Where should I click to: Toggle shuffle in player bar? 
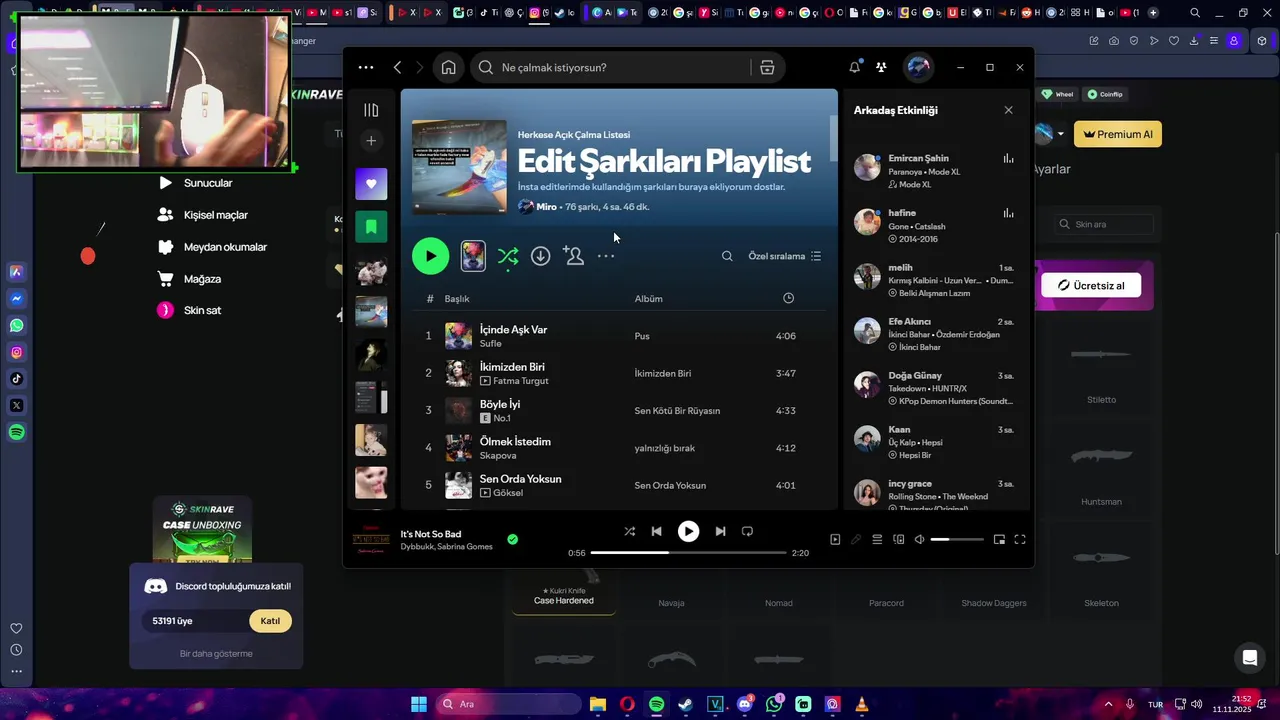point(629,531)
